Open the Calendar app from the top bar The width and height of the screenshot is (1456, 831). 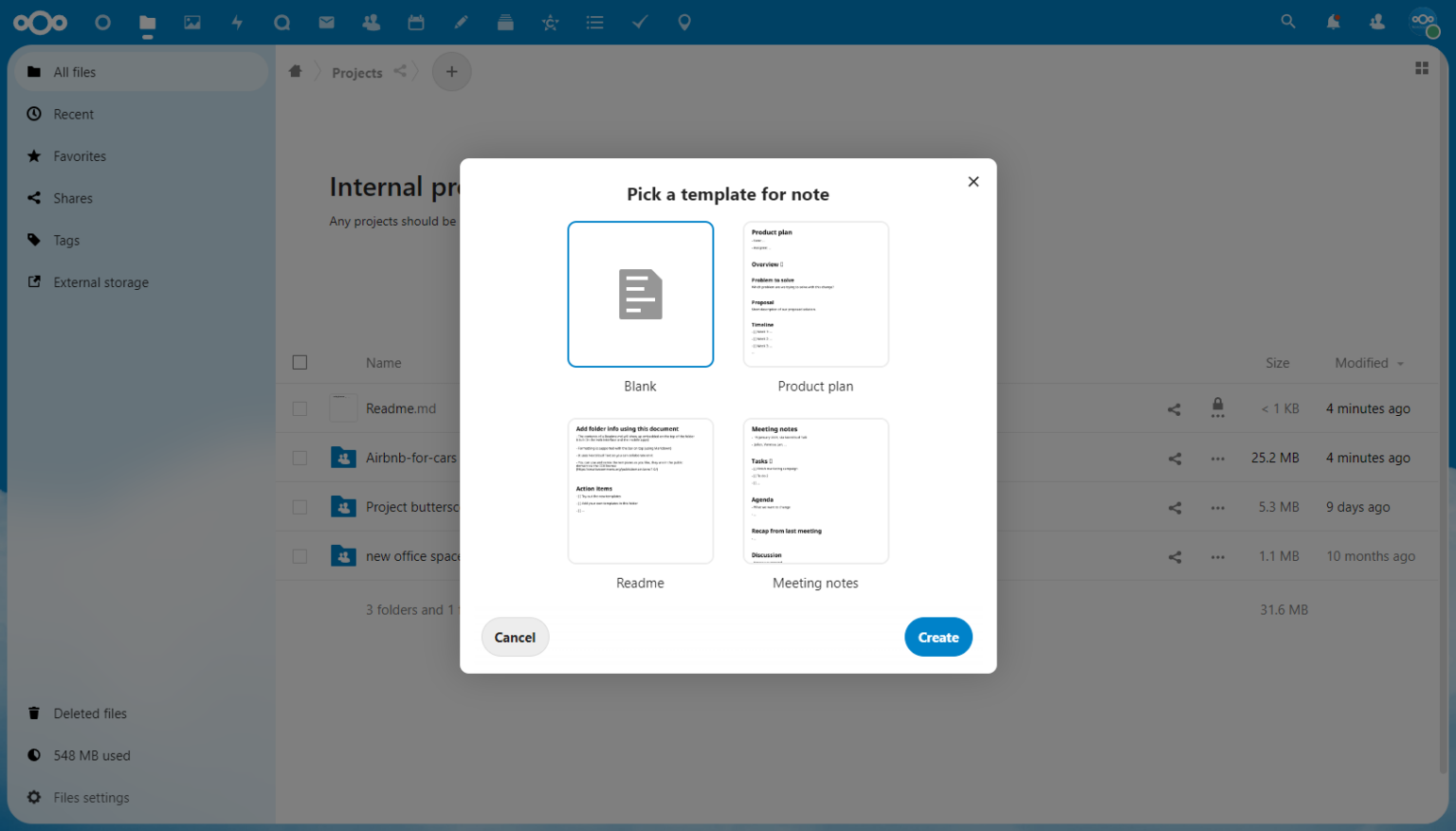tap(415, 22)
